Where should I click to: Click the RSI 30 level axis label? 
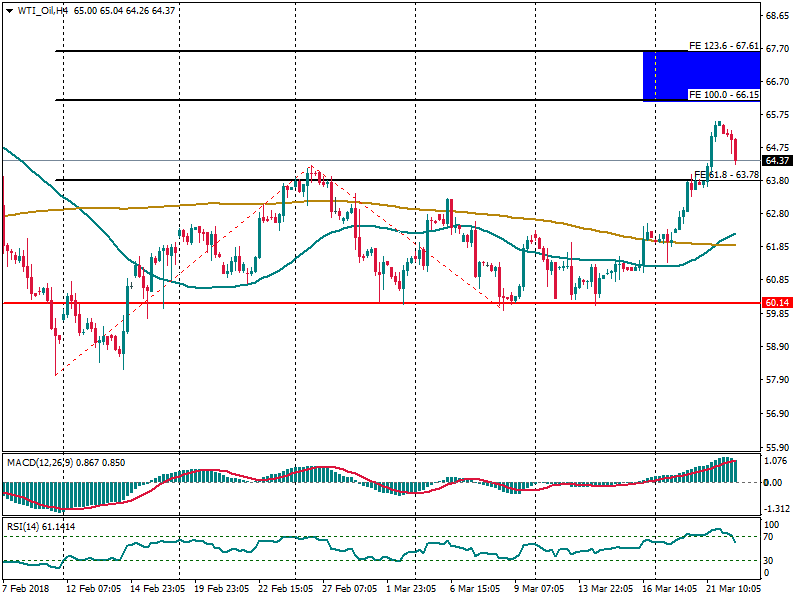(771, 560)
